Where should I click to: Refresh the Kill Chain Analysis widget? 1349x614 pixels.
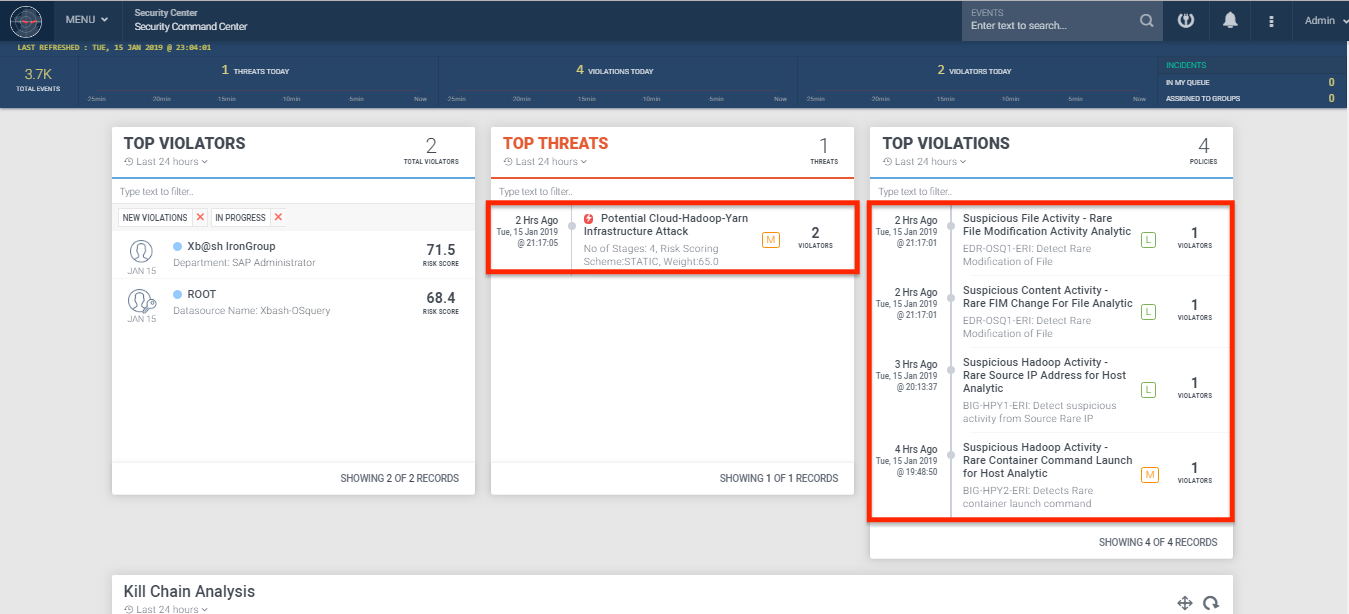pos(1210,602)
